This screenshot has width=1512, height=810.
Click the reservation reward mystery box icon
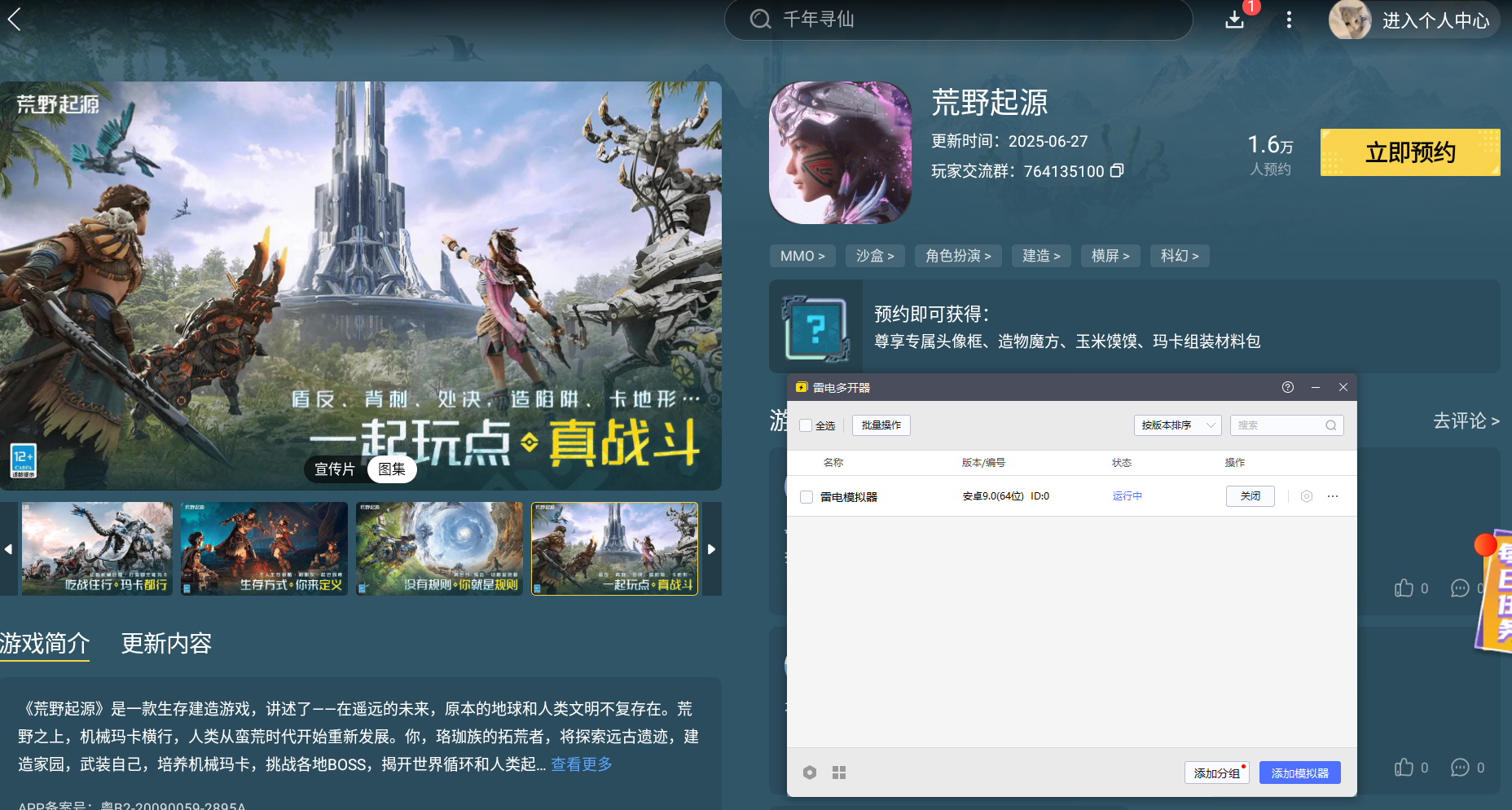tap(815, 328)
